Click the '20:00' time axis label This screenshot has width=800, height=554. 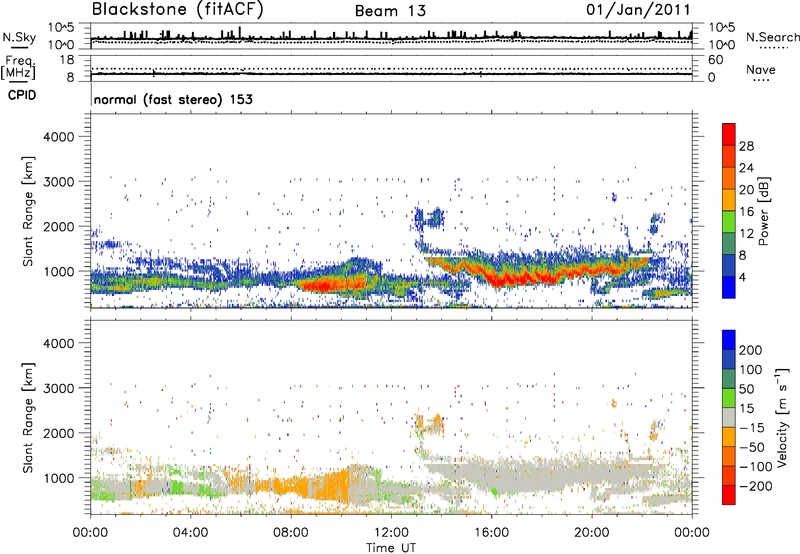592,533
